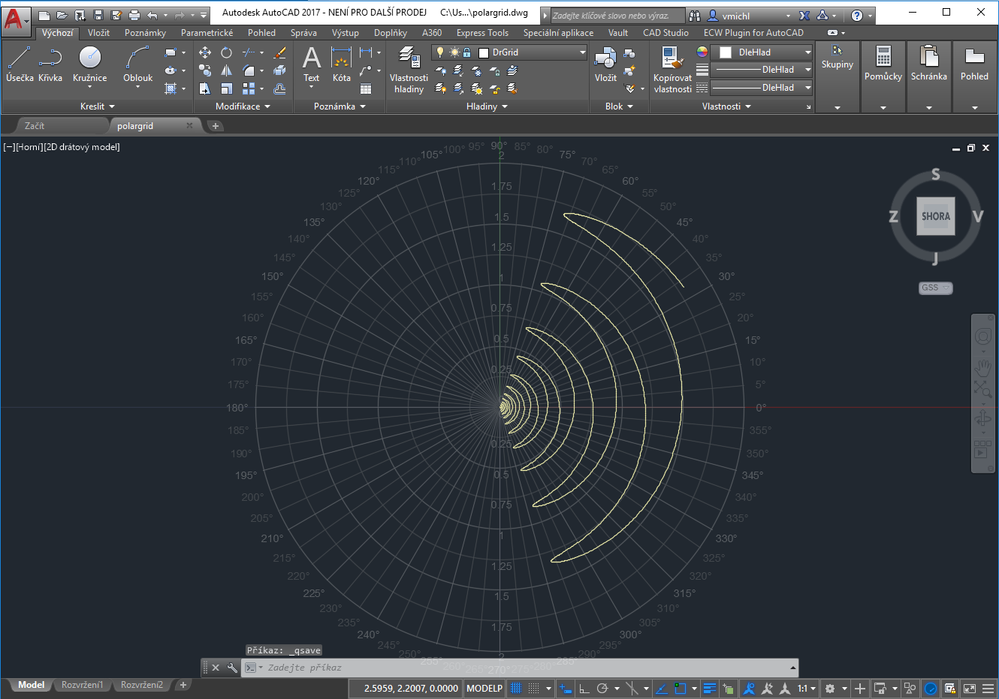Click the GSS coordinate system button
The height and width of the screenshot is (699, 999).
(935, 287)
